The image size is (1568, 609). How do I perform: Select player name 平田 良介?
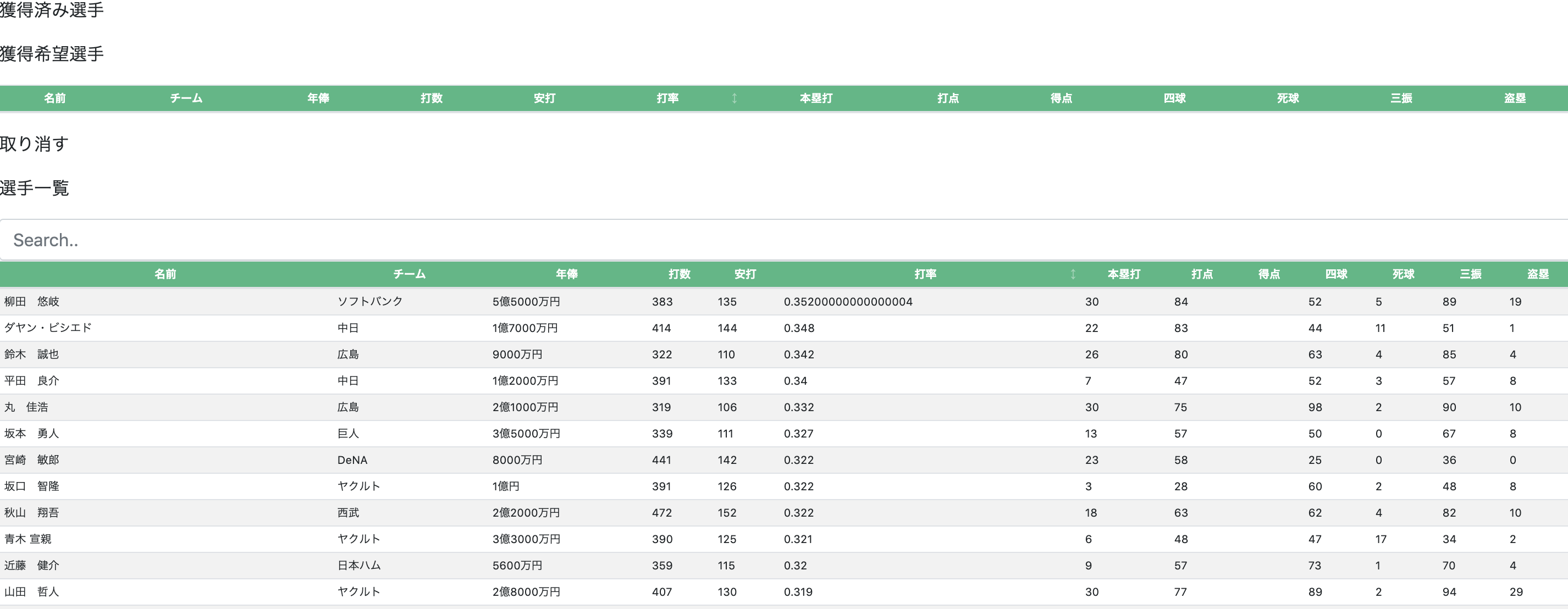pyautogui.click(x=32, y=381)
